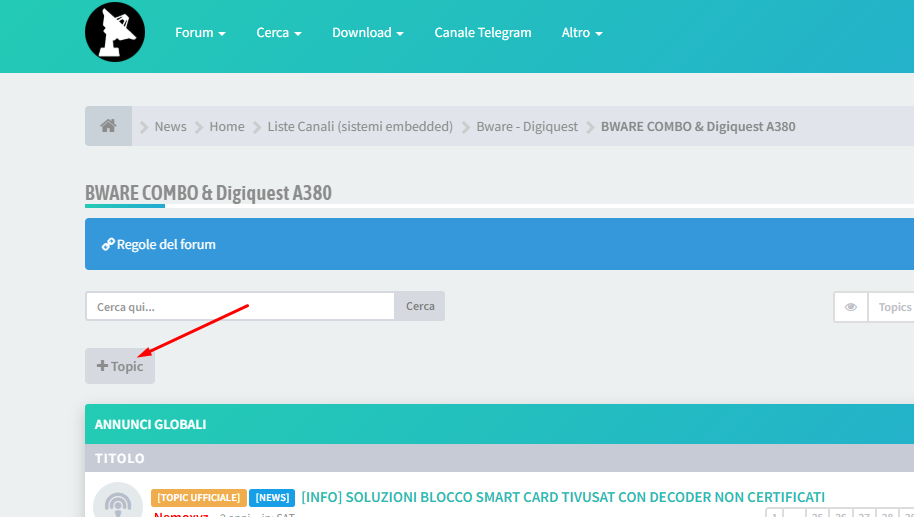
Task: Go to home via breadcrumb house icon
Action: 108,126
